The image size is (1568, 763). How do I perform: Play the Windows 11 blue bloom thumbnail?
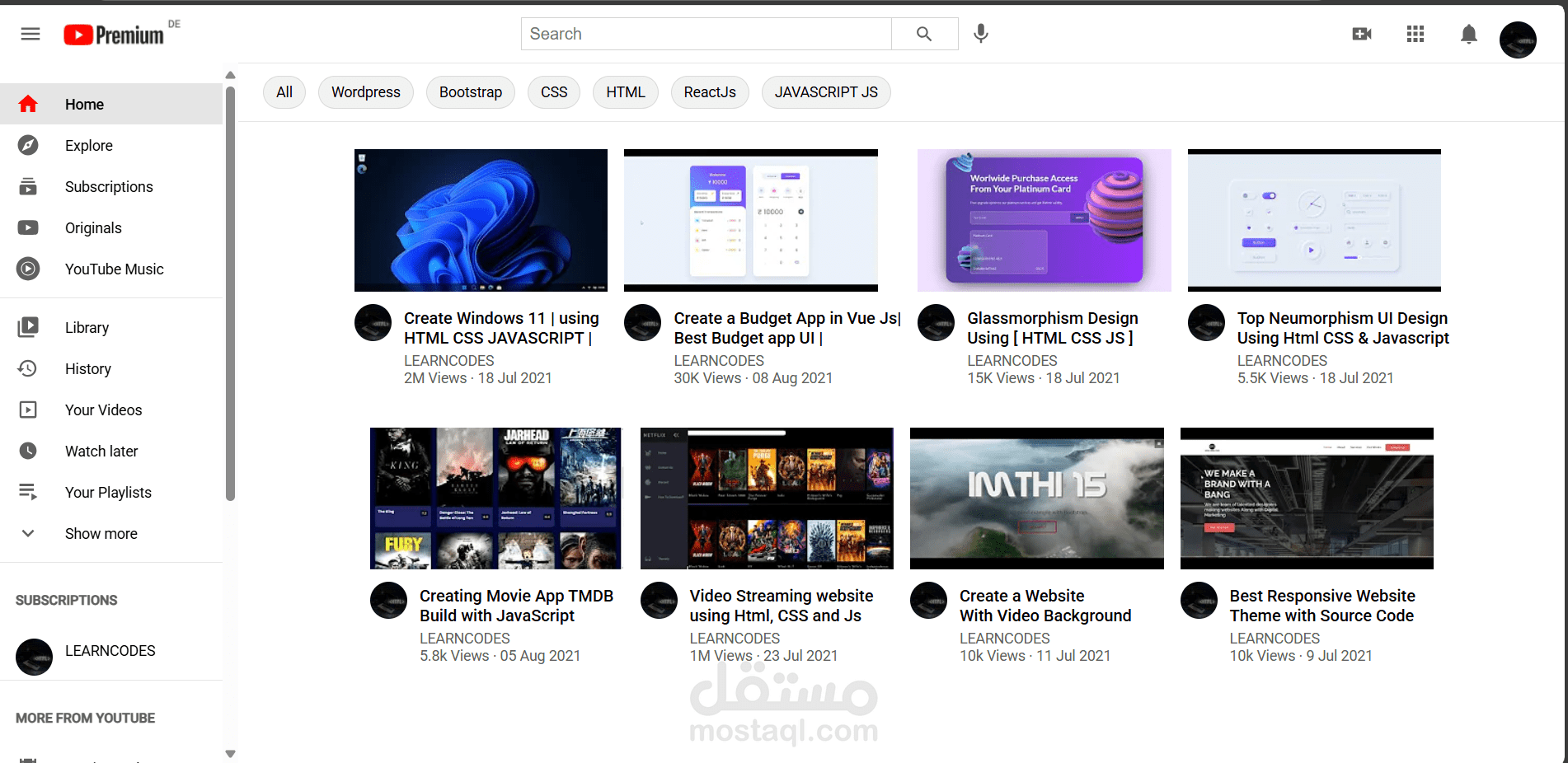point(481,220)
